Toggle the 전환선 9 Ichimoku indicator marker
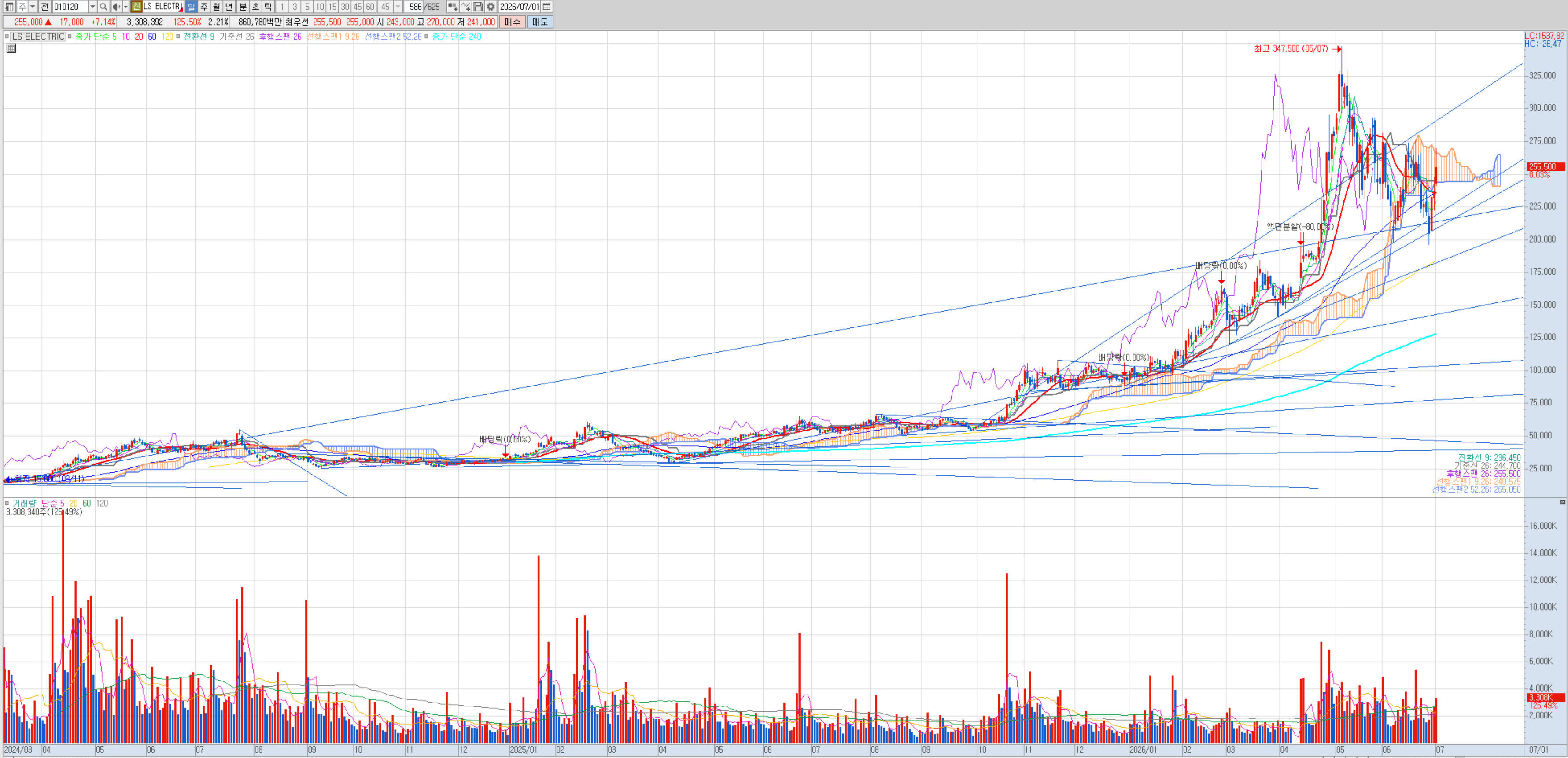Image resolution: width=1568 pixels, height=758 pixels. tap(178, 37)
